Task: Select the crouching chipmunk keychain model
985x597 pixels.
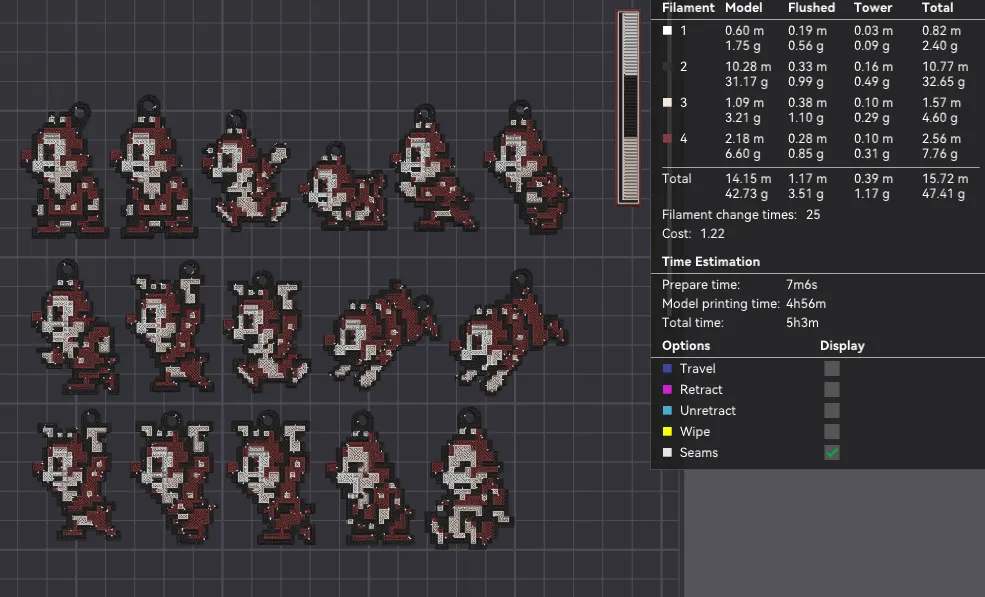Action: (x=342, y=187)
